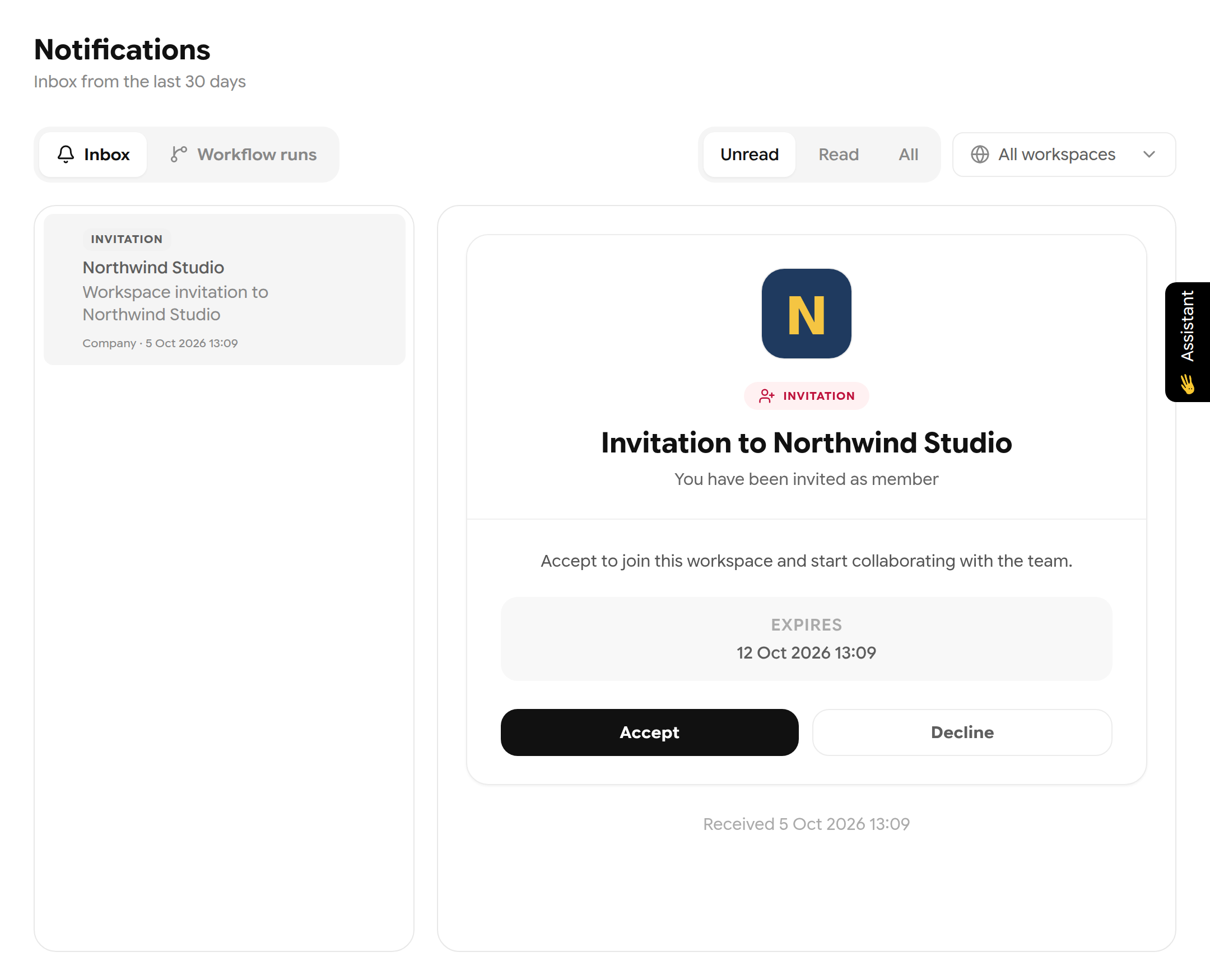
Task: Accept the Northwind Studio invitation
Action: click(x=649, y=732)
